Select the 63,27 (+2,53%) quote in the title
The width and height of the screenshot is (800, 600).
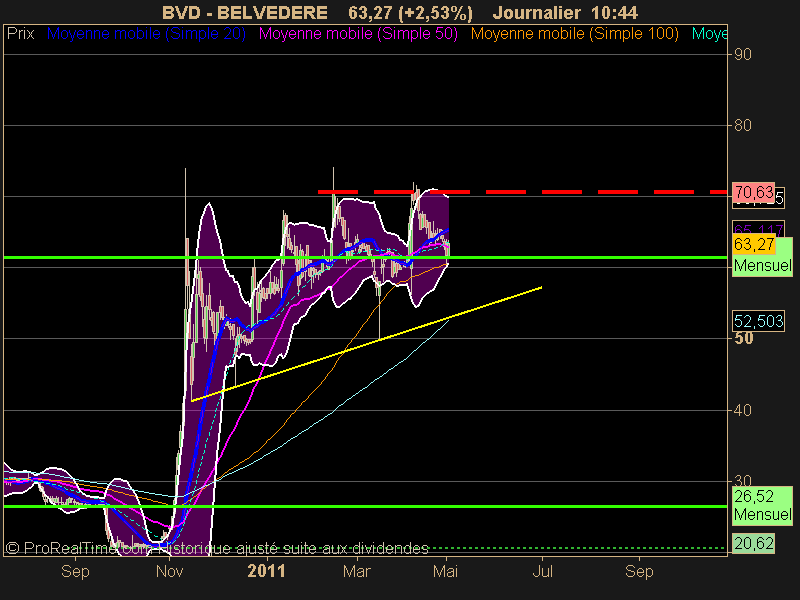tap(411, 13)
